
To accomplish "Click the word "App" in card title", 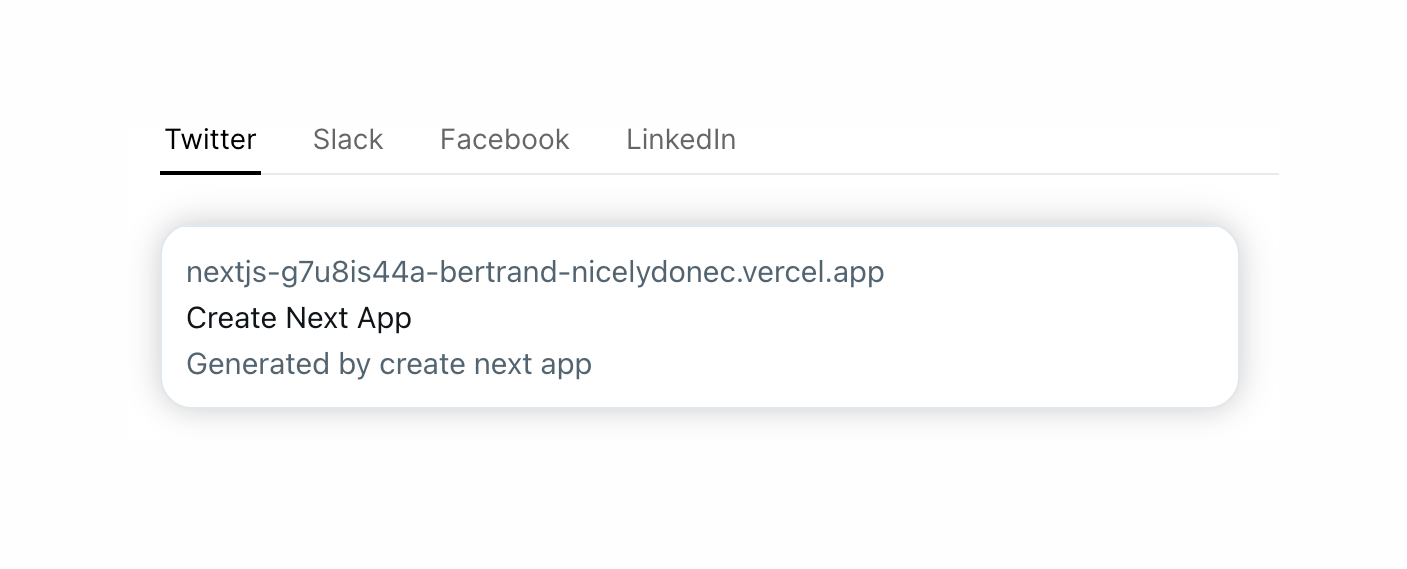I will (385, 318).
